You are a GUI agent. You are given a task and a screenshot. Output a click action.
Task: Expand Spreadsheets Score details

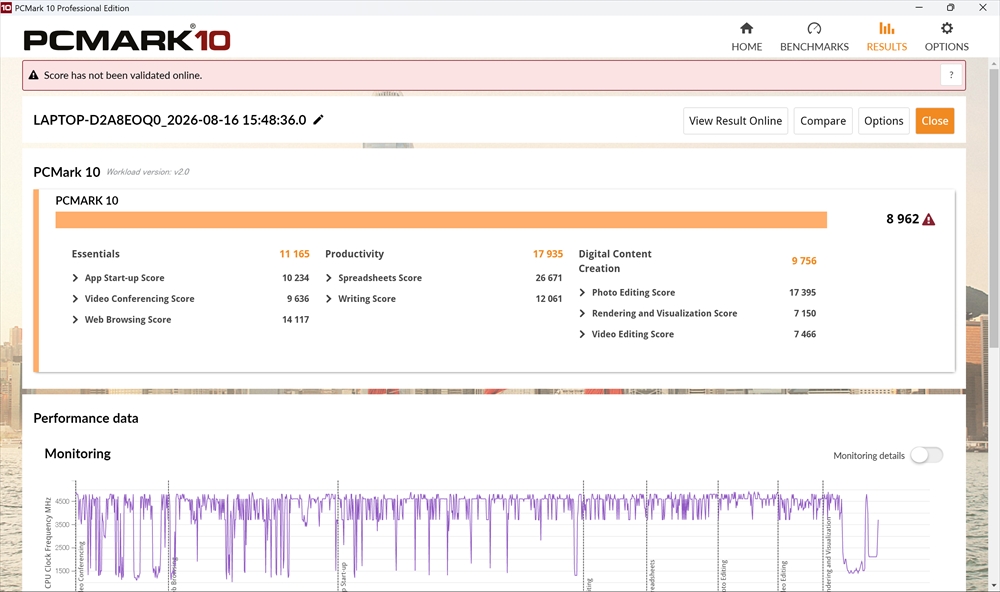[x=328, y=278]
